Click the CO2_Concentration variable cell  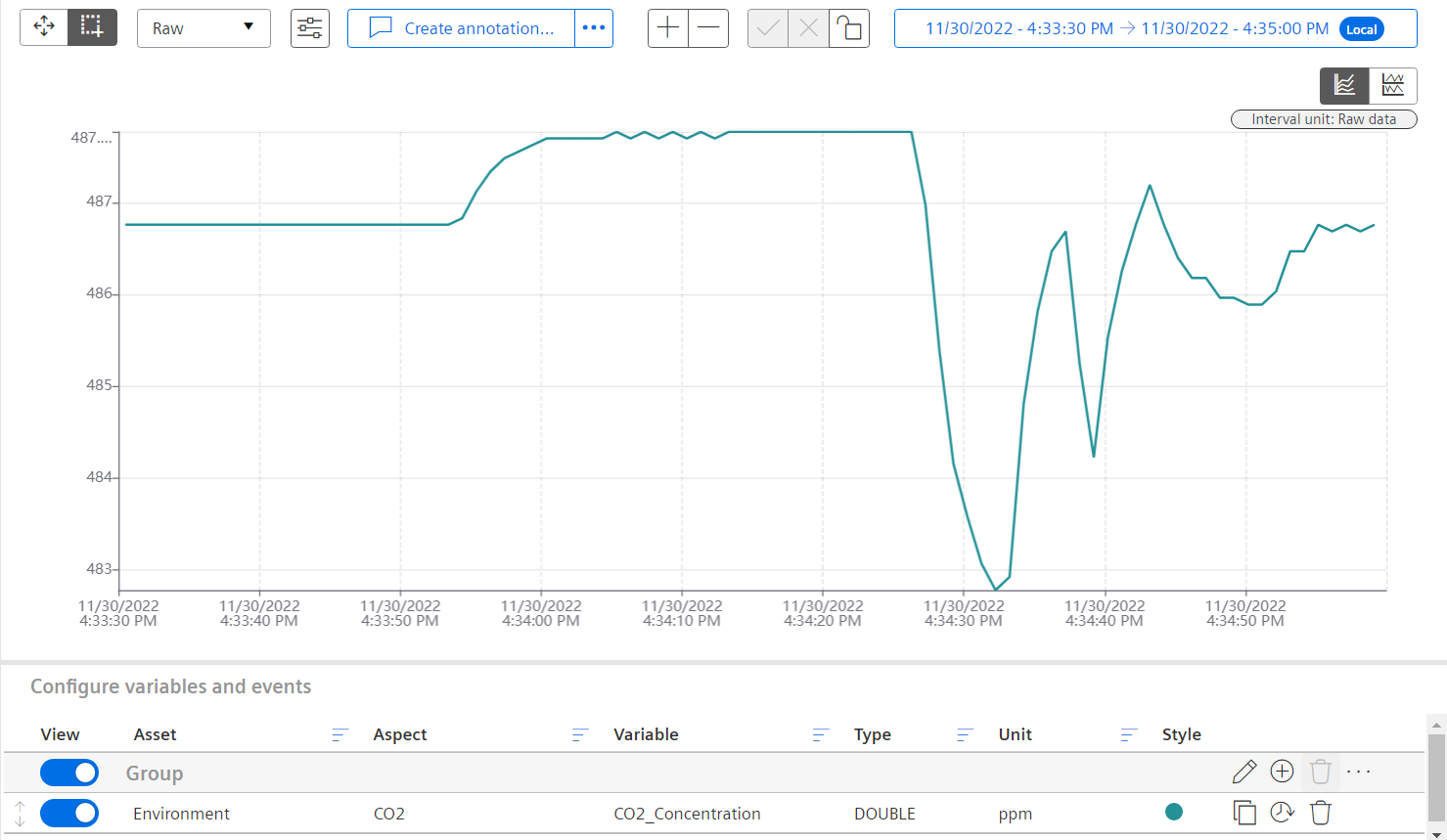(687, 814)
